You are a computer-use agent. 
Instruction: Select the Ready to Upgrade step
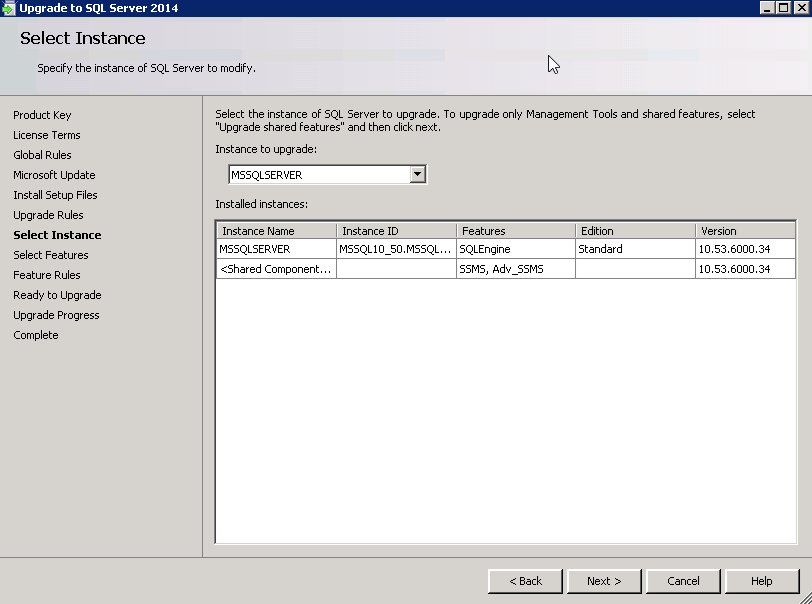57,295
